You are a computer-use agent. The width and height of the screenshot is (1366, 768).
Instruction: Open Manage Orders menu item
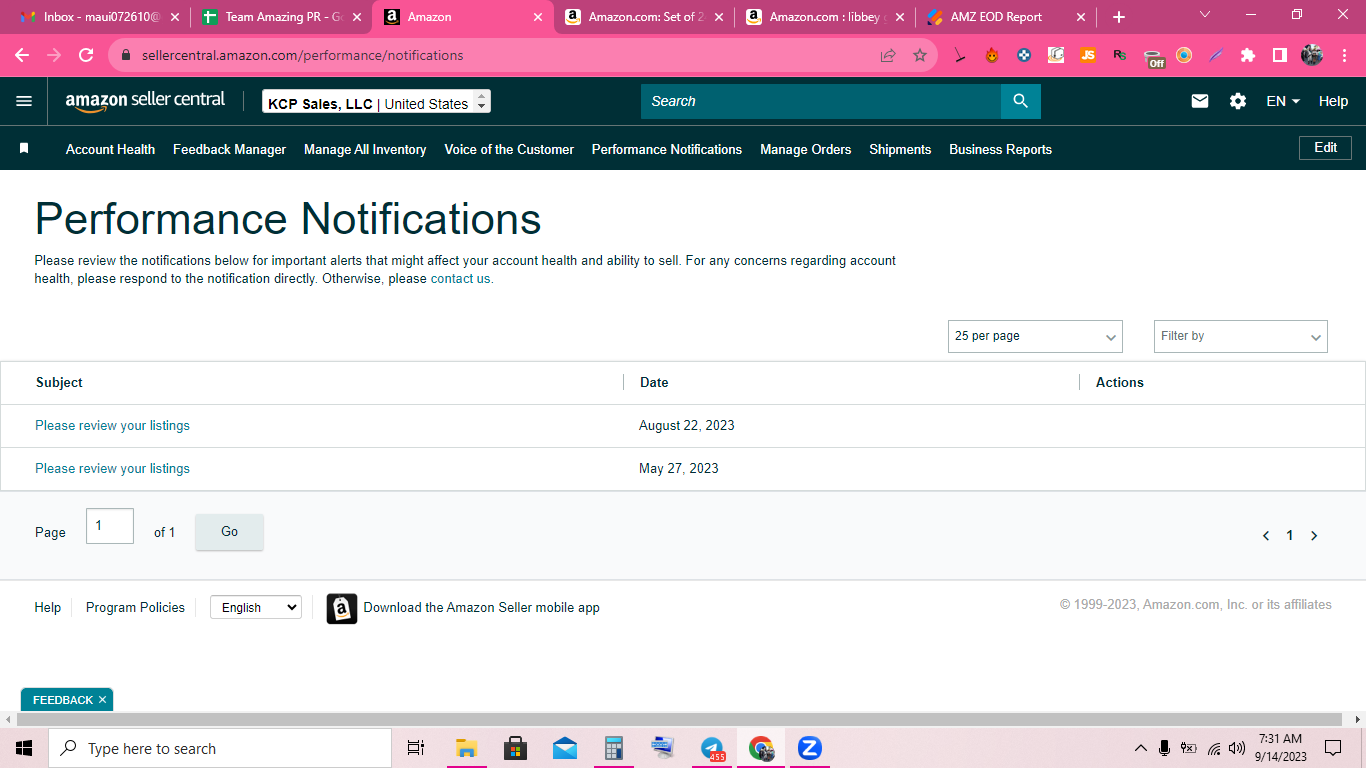pyautogui.click(x=805, y=149)
